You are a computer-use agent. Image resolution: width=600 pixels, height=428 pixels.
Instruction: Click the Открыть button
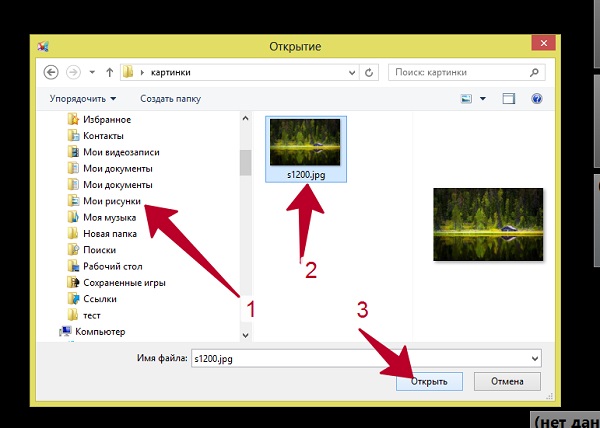click(429, 381)
